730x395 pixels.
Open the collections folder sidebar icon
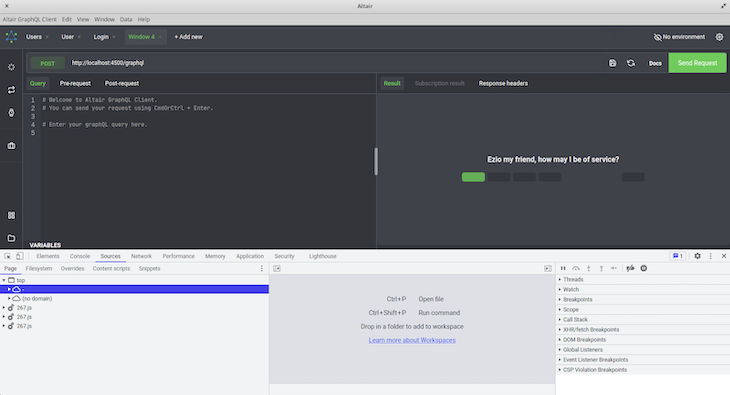pos(11,238)
